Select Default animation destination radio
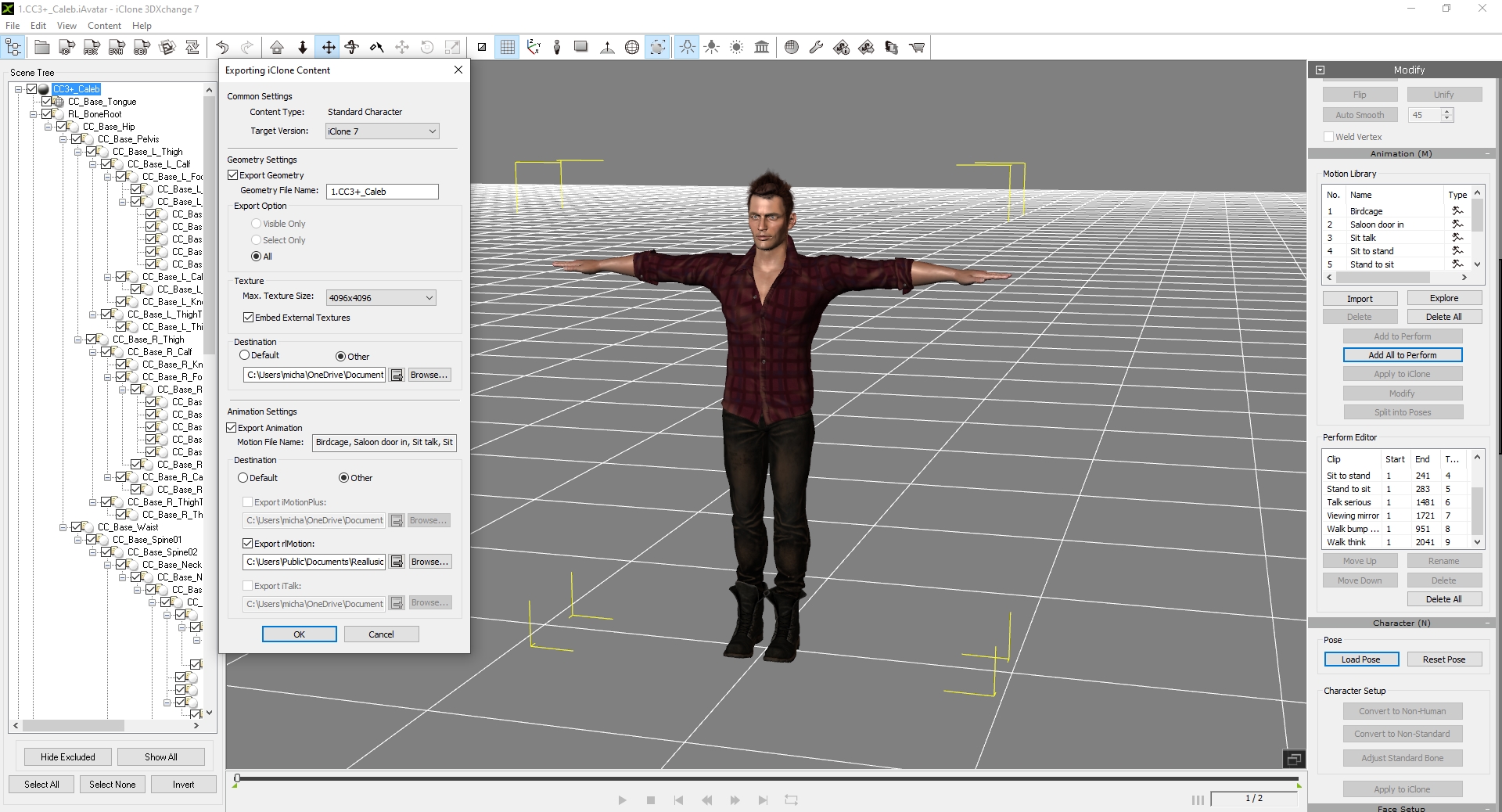The height and width of the screenshot is (812, 1502). click(x=243, y=478)
